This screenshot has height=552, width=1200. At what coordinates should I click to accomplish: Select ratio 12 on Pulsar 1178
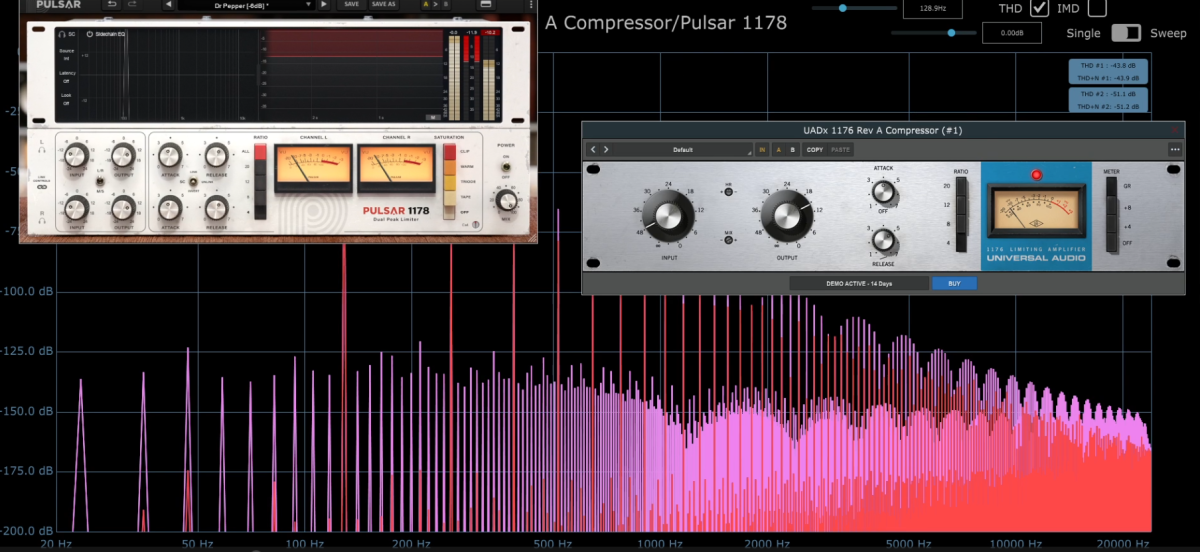(261, 182)
